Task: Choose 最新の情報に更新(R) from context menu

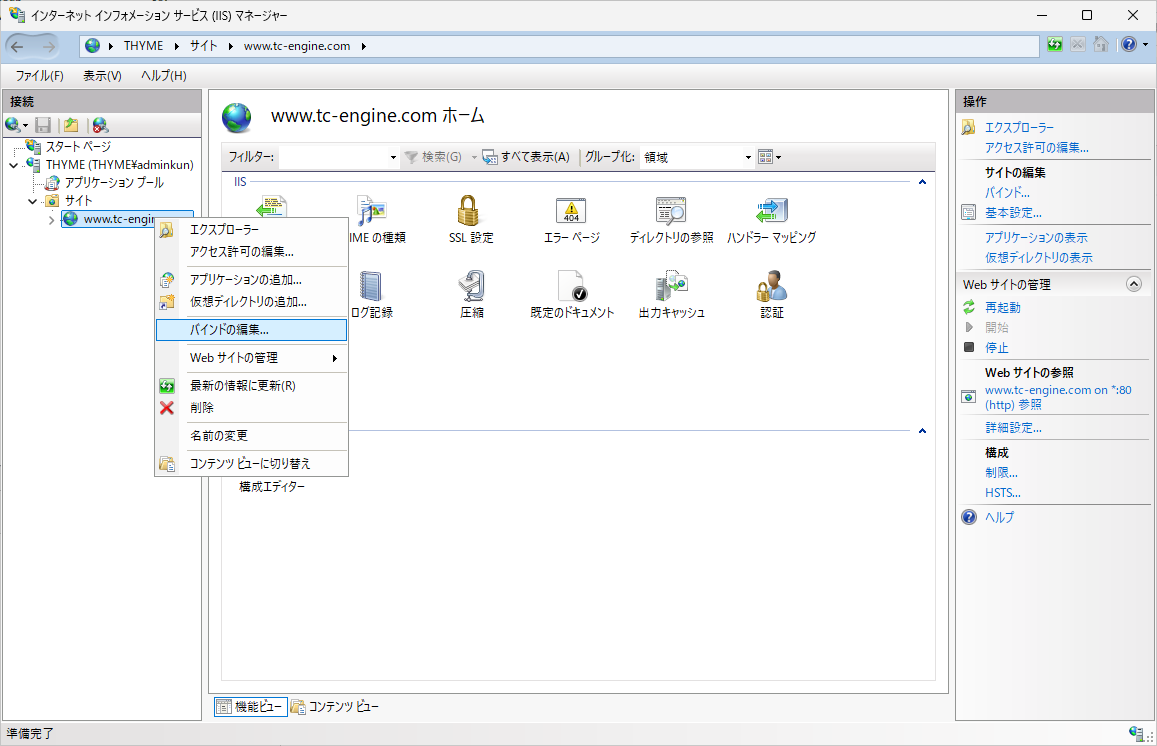Action: pyautogui.click(x=251, y=386)
